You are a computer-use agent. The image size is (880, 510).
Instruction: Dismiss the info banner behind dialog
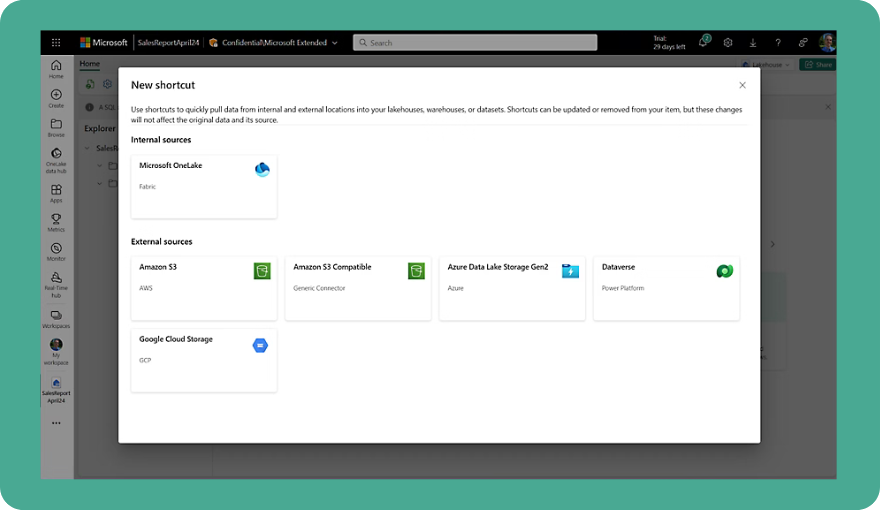828,107
